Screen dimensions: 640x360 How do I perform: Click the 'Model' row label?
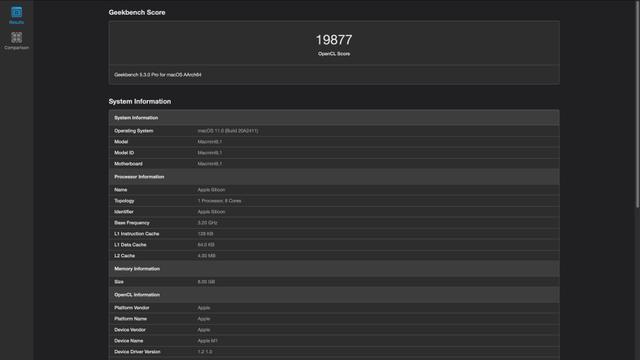click(121, 142)
